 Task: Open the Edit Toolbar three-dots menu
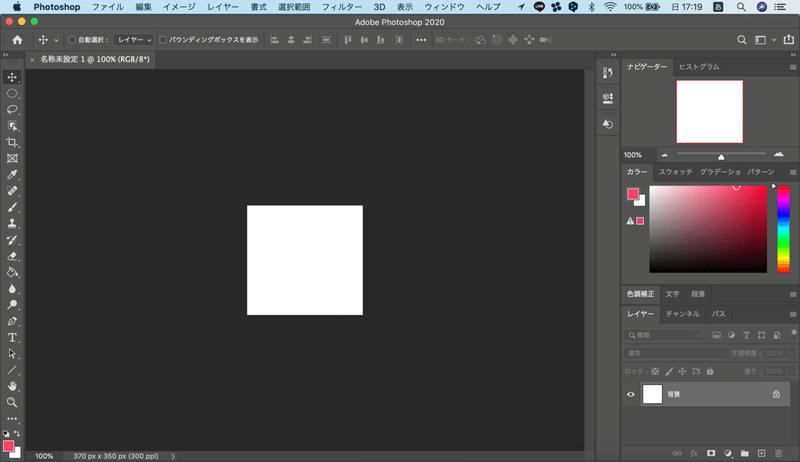tap(12, 419)
